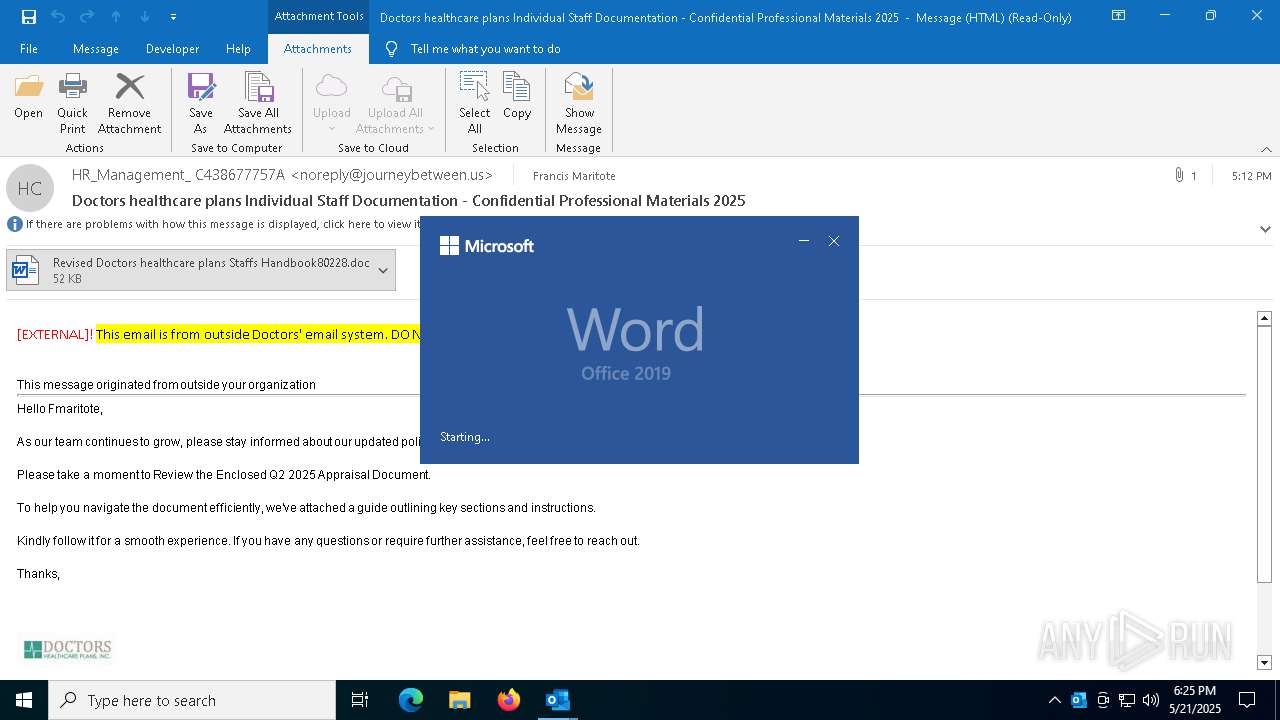Click the Doctors Healthcare Plans logo image
The width and height of the screenshot is (1280, 720).
coord(67,650)
